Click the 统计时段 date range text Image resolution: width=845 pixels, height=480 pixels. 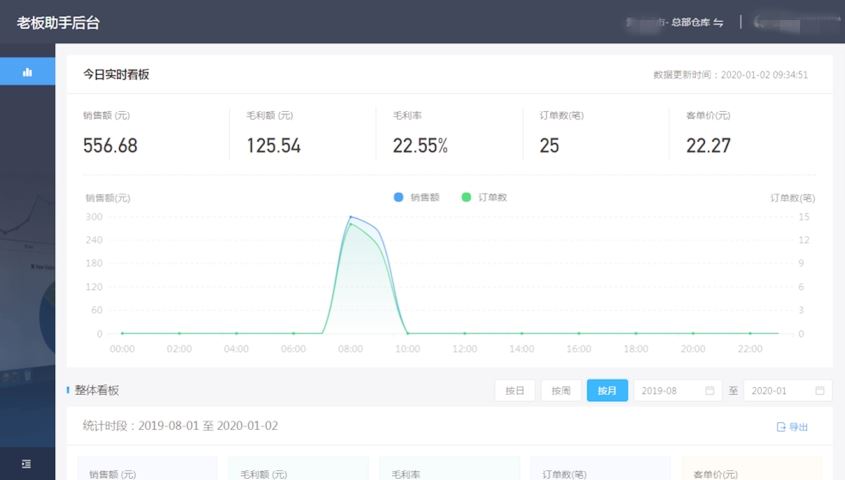180,426
